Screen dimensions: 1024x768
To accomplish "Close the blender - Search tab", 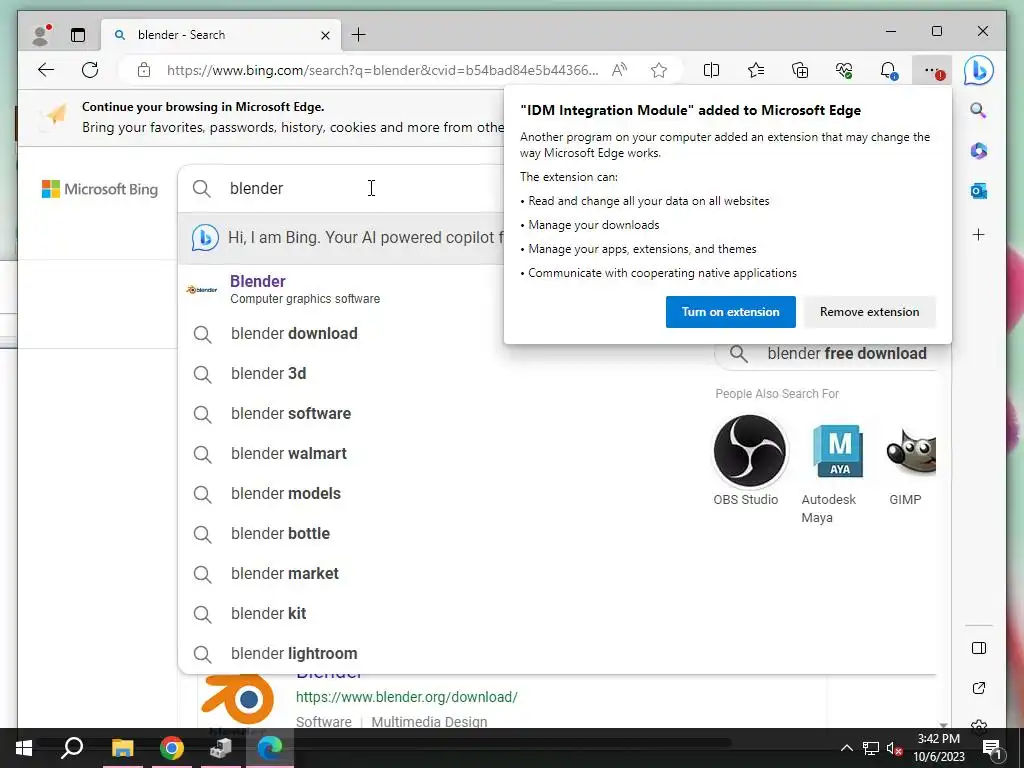I will point(325,35).
